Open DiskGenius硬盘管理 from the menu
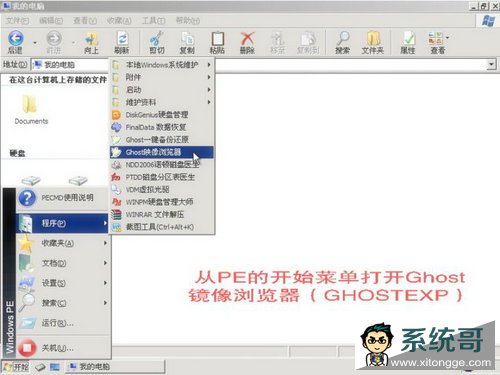The width and height of the screenshot is (500, 375). [162, 115]
